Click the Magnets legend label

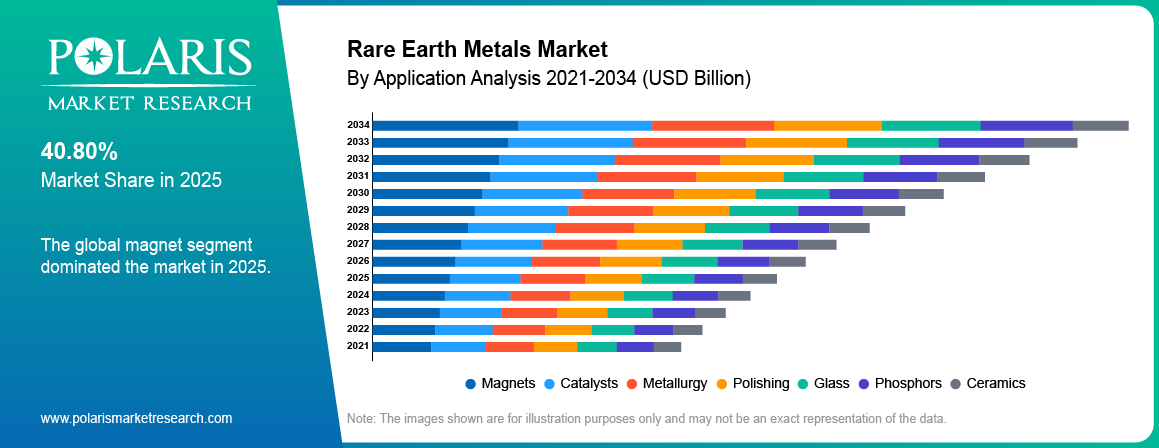click(508, 384)
